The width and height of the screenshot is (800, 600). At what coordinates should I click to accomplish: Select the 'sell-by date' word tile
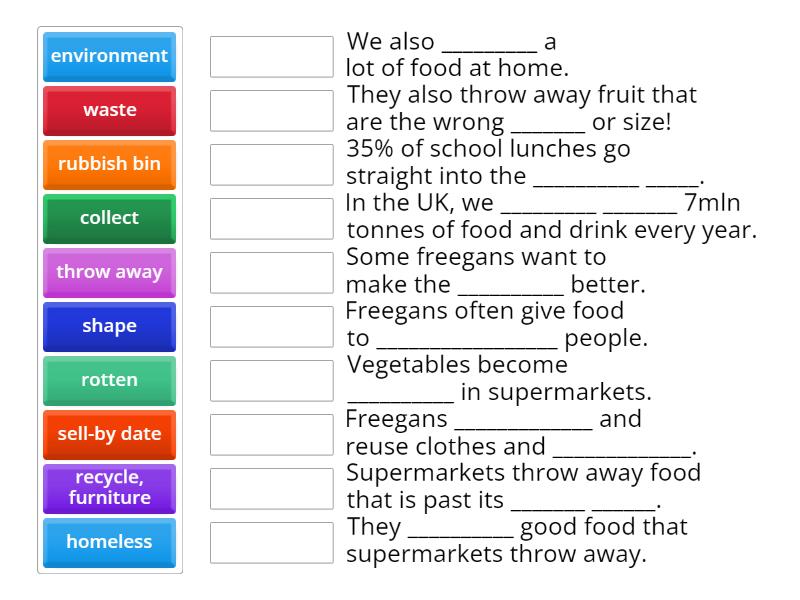pos(109,434)
